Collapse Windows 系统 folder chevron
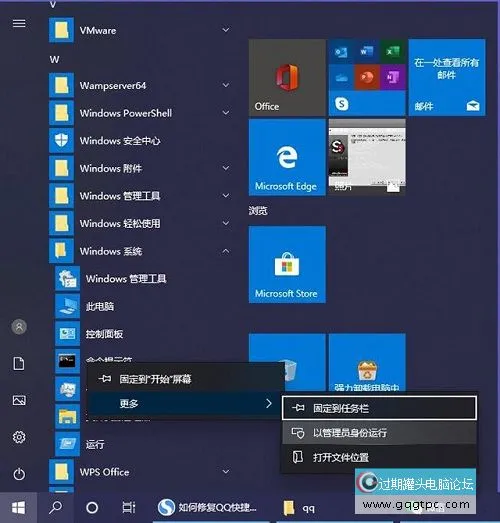This screenshot has height=523, width=500. point(226,250)
